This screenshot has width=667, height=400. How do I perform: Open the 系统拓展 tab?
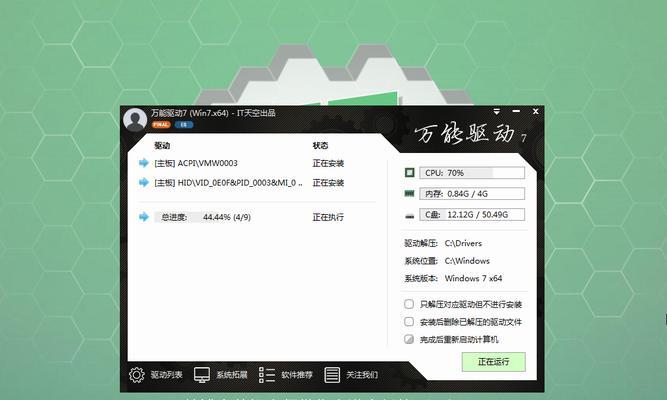click(x=232, y=375)
